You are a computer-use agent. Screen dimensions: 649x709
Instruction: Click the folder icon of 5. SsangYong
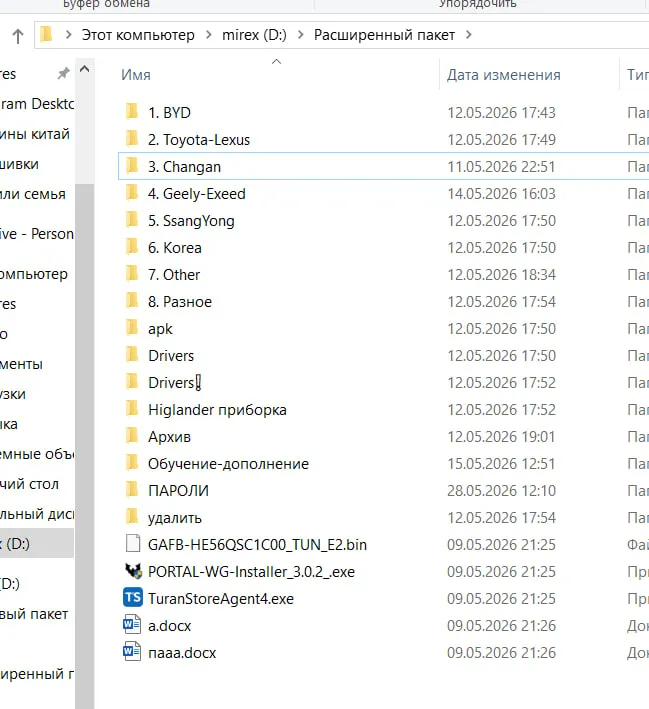click(132, 220)
